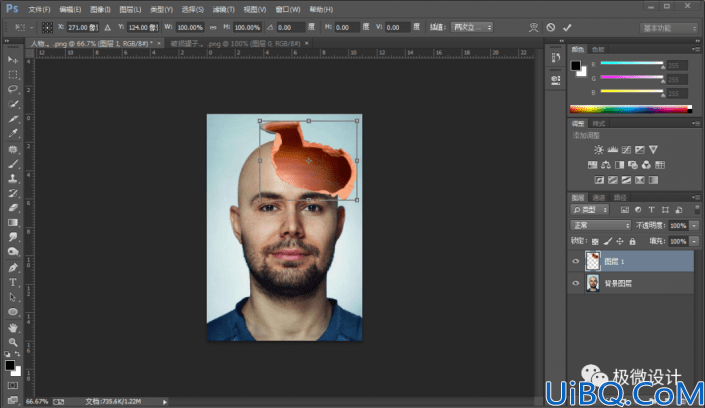Select the Hand tool

tap(13, 327)
